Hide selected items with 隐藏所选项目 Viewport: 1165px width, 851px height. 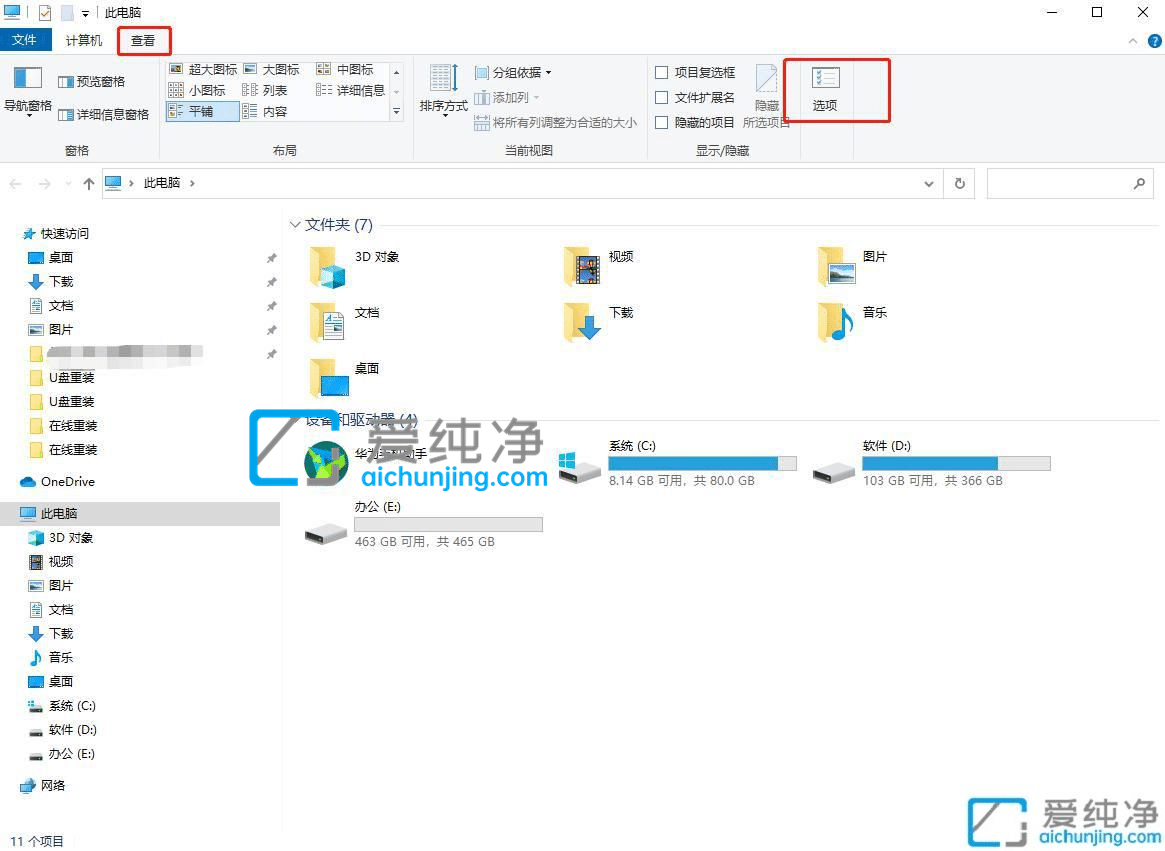(767, 97)
